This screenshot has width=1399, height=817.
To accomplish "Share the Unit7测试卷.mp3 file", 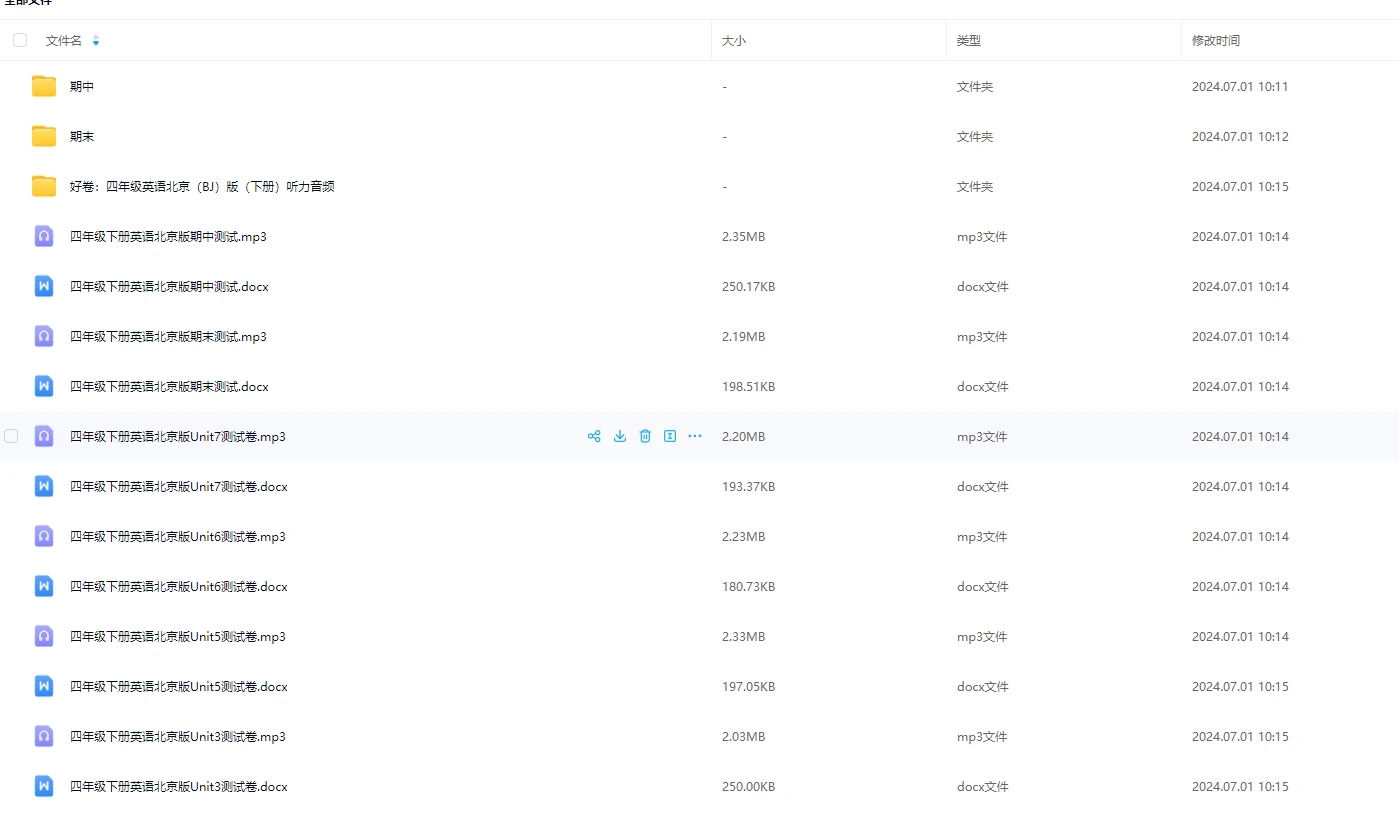I will [x=594, y=436].
